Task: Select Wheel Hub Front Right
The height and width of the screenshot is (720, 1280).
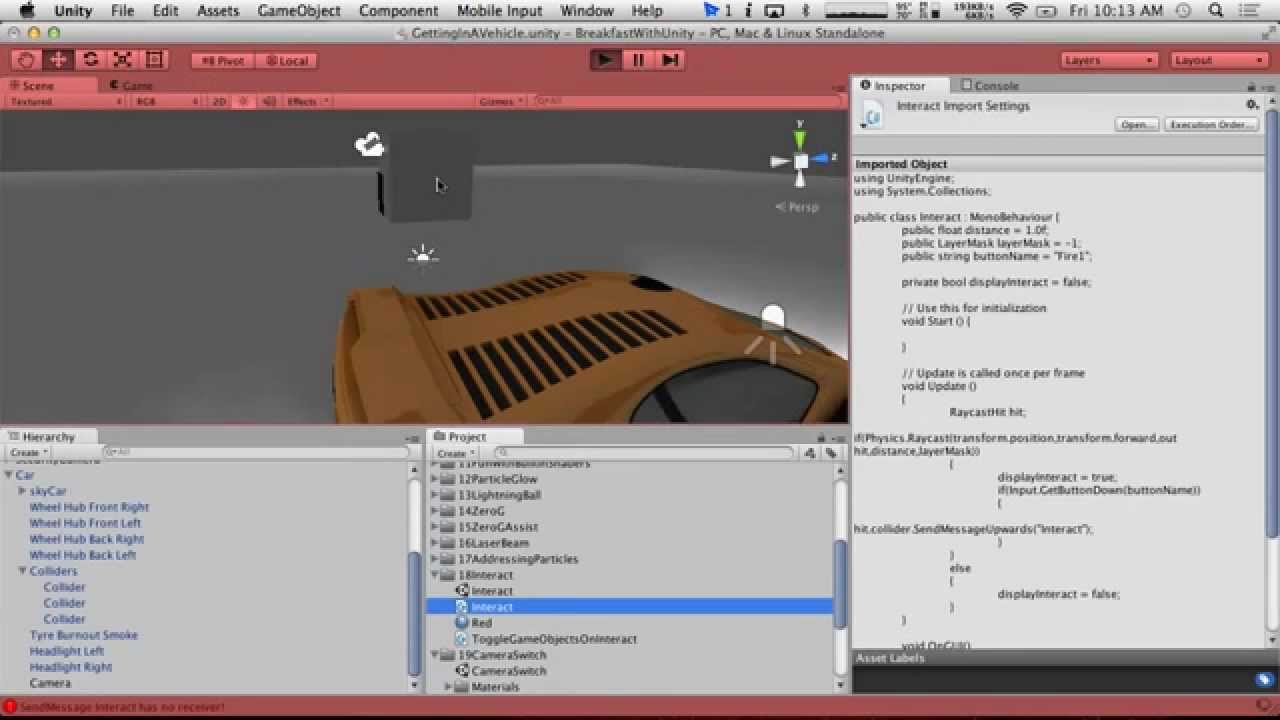Action: point(89,507)
